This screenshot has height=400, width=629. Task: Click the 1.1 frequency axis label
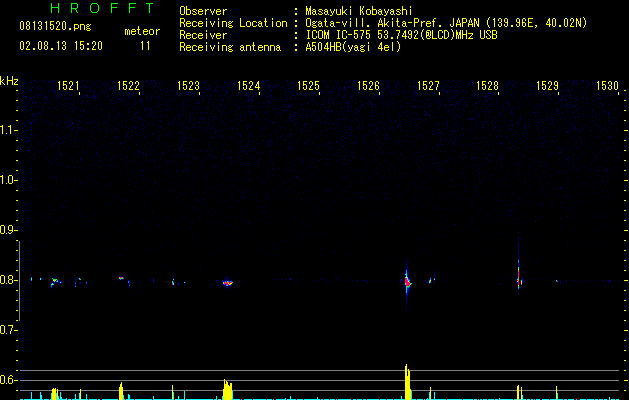coord(8,130)
